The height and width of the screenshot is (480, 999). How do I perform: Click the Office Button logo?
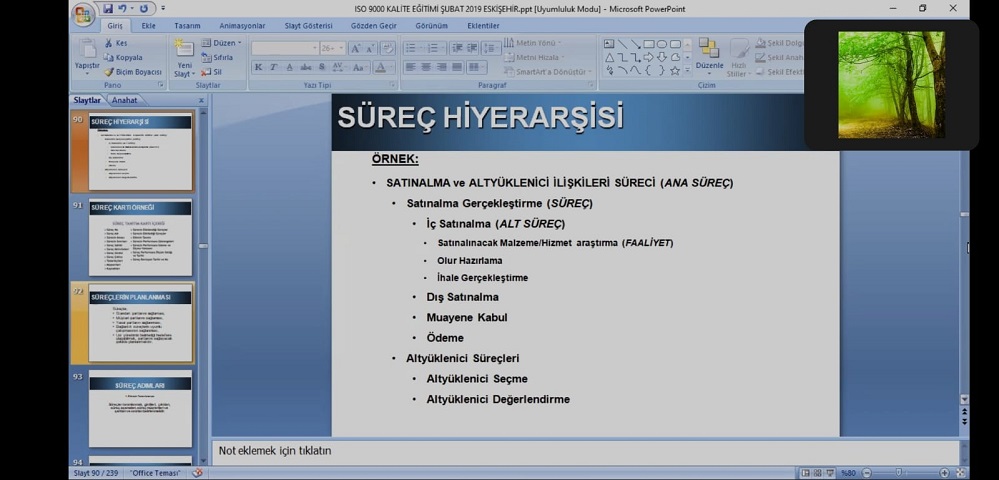click(84, 13)
